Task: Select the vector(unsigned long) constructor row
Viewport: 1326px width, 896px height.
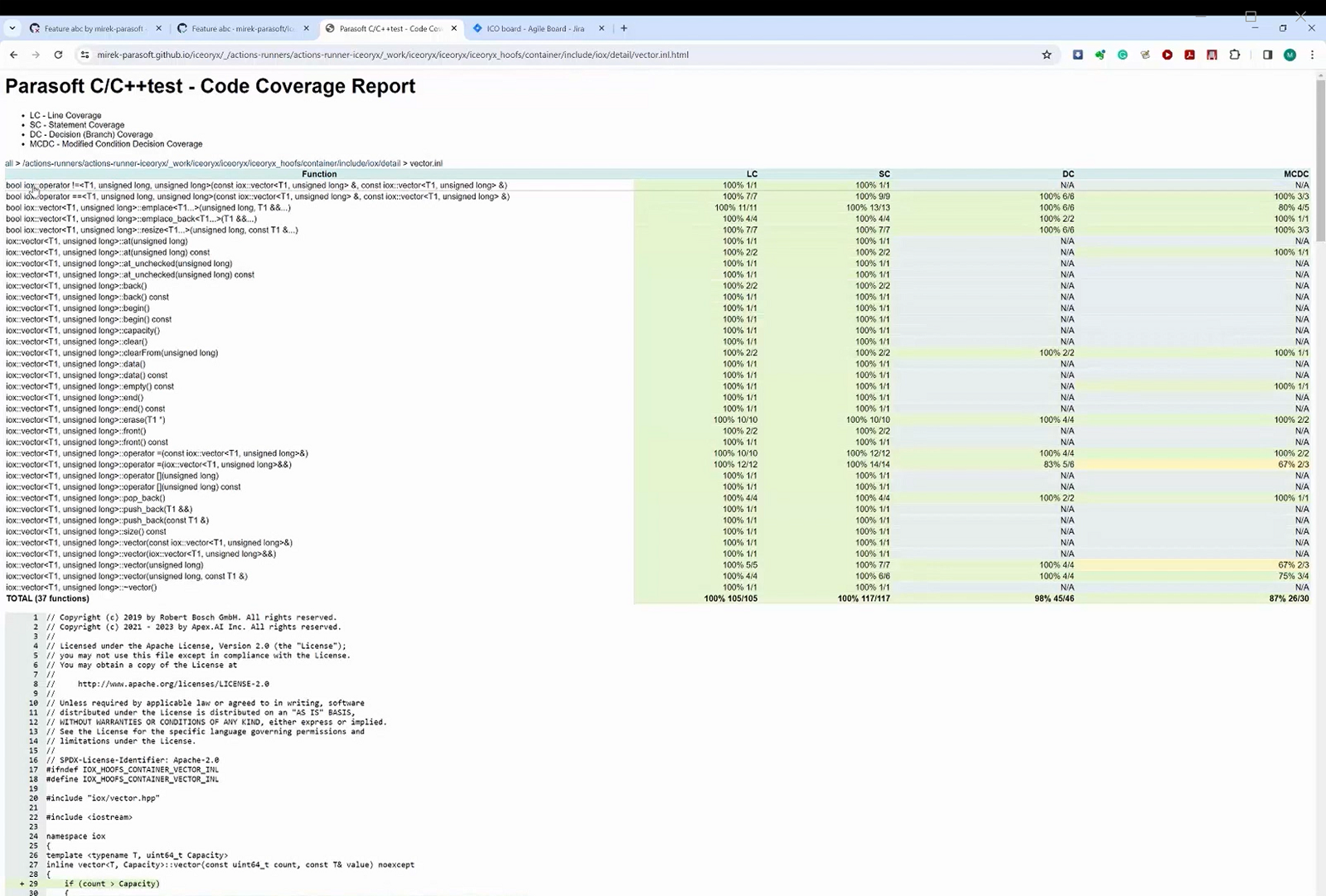Action: (657, 565)
